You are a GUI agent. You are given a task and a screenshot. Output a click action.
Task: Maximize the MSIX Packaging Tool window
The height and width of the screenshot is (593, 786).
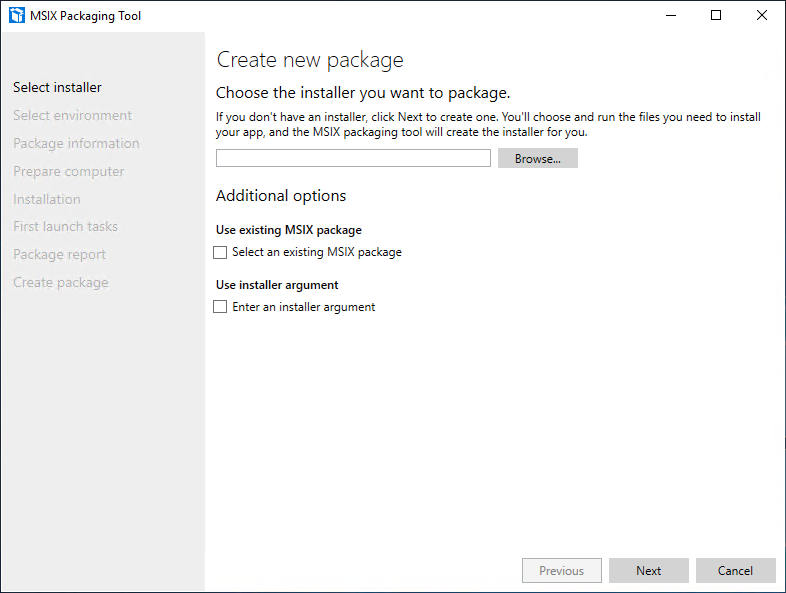point(716,16)
